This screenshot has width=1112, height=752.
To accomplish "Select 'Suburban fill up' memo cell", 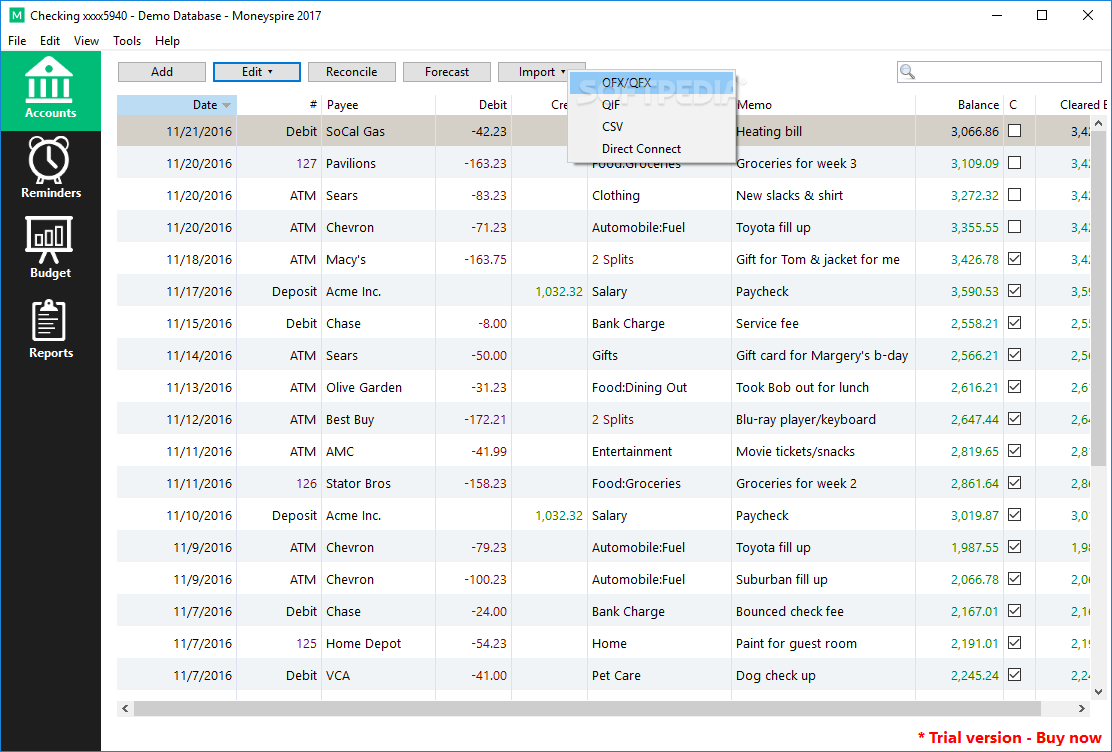I will pyautogui.click(x=823, y=580).
